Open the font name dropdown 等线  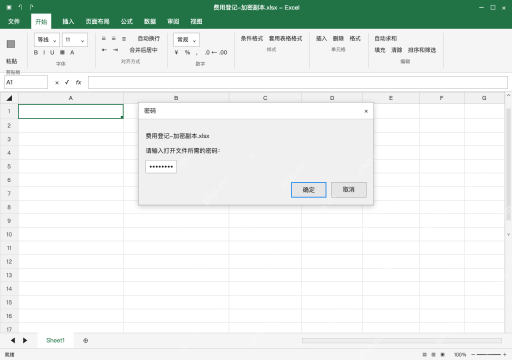coord(47,40)
